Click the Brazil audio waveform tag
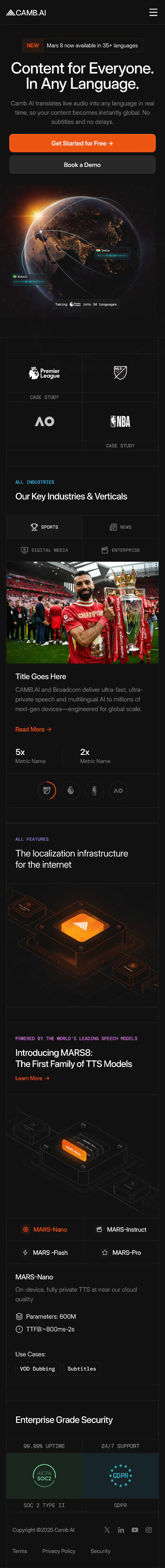This screenshot has height=1568, width=165. (29, 279)
